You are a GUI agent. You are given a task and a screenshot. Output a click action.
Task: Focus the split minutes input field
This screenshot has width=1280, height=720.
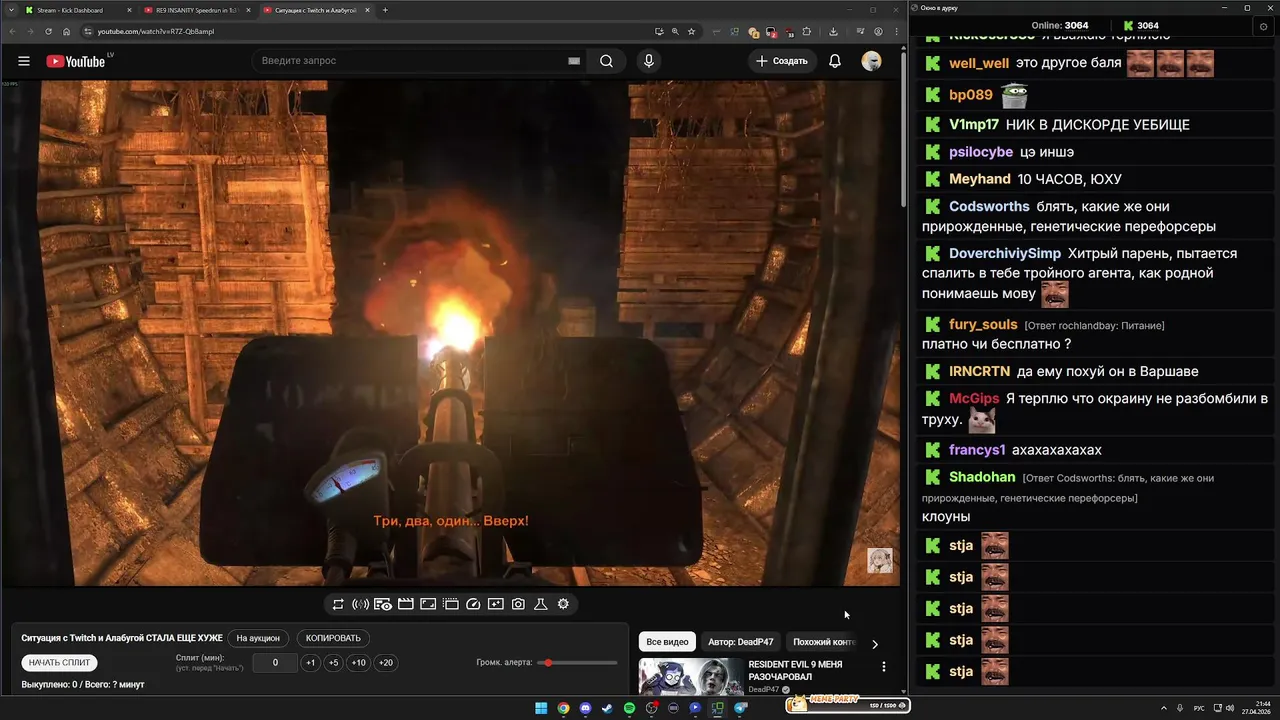coord(274,662)
